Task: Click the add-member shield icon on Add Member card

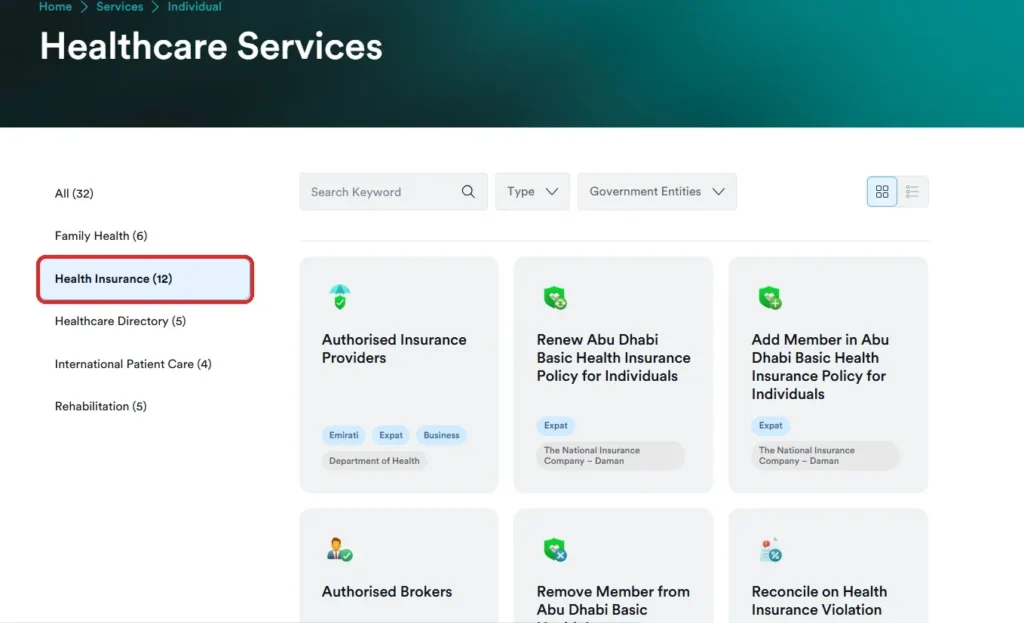Action: [770, 298]
